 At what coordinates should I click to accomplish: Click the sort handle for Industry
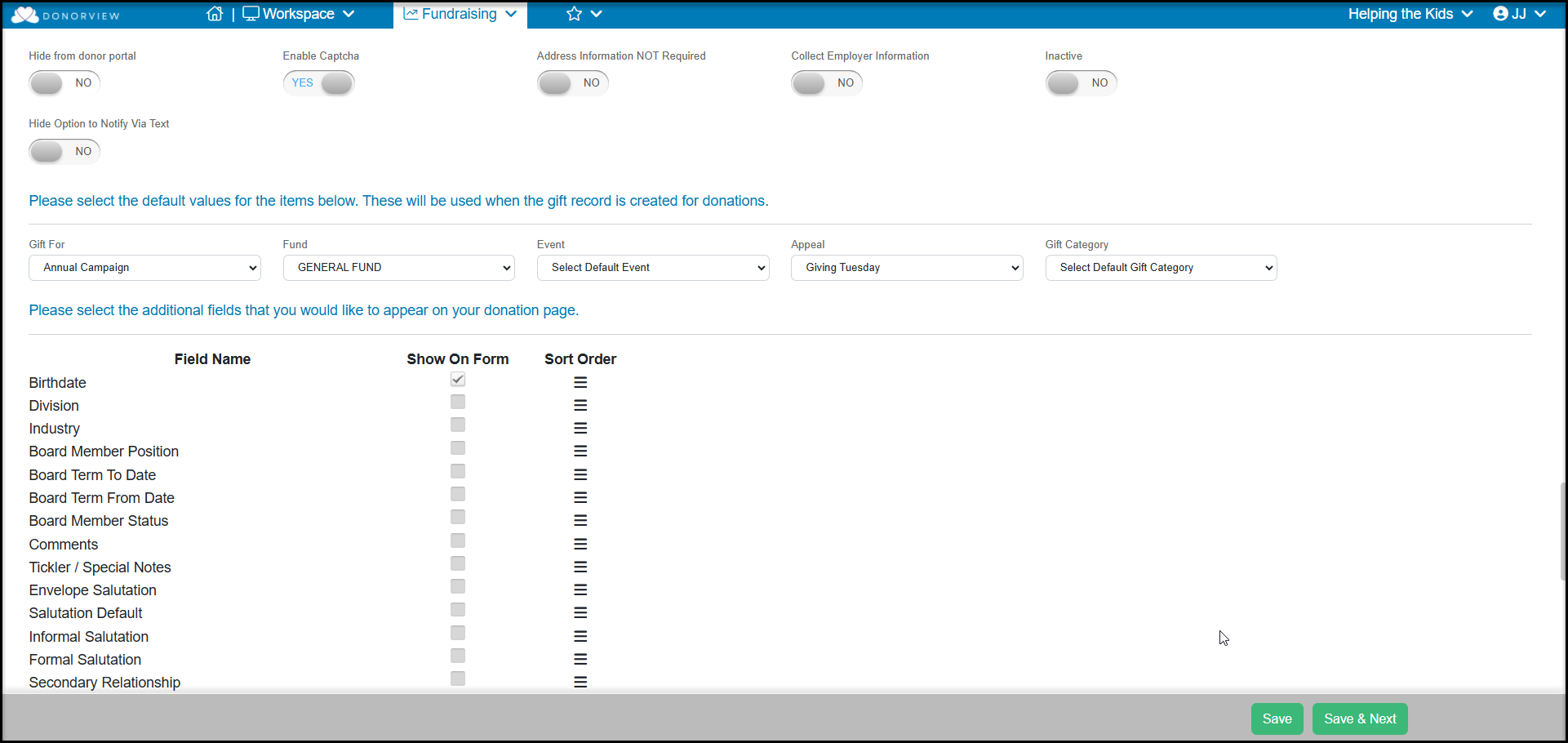pyautogui.click(x=580, y=428)
